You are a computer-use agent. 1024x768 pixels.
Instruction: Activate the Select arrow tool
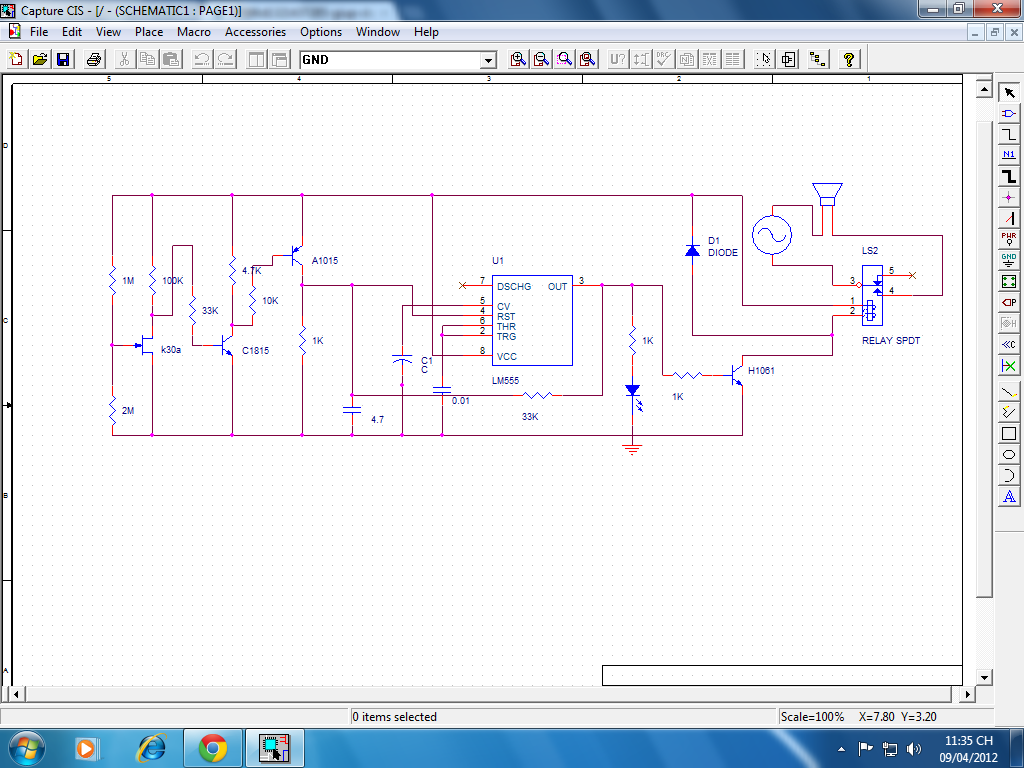pos(1009,92)
